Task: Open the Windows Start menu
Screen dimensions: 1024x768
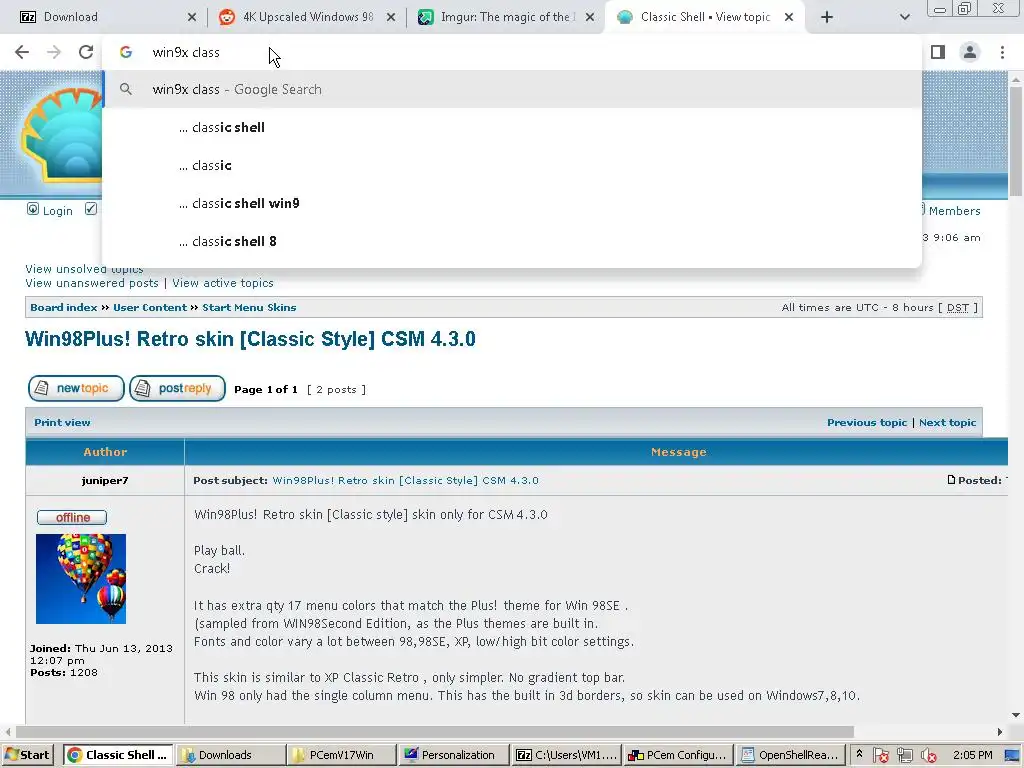Action: tap(27, 755)
